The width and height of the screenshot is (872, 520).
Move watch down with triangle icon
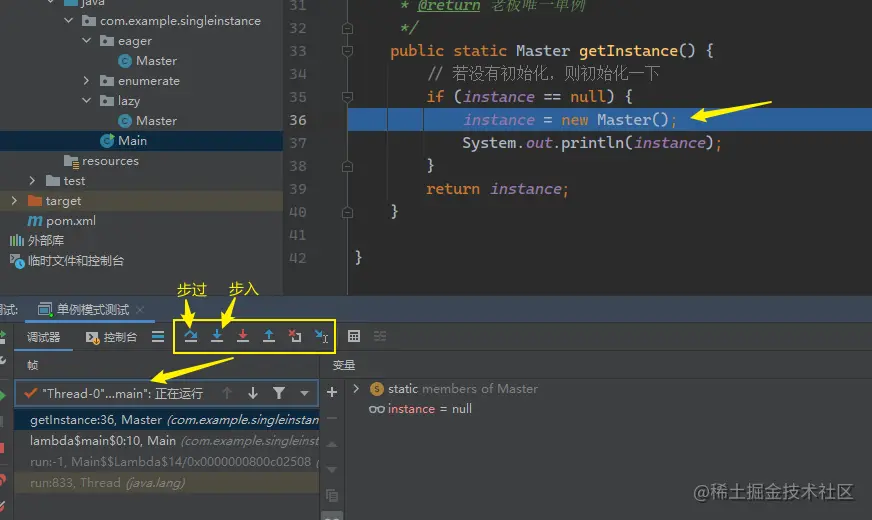(x=332, y=470)
